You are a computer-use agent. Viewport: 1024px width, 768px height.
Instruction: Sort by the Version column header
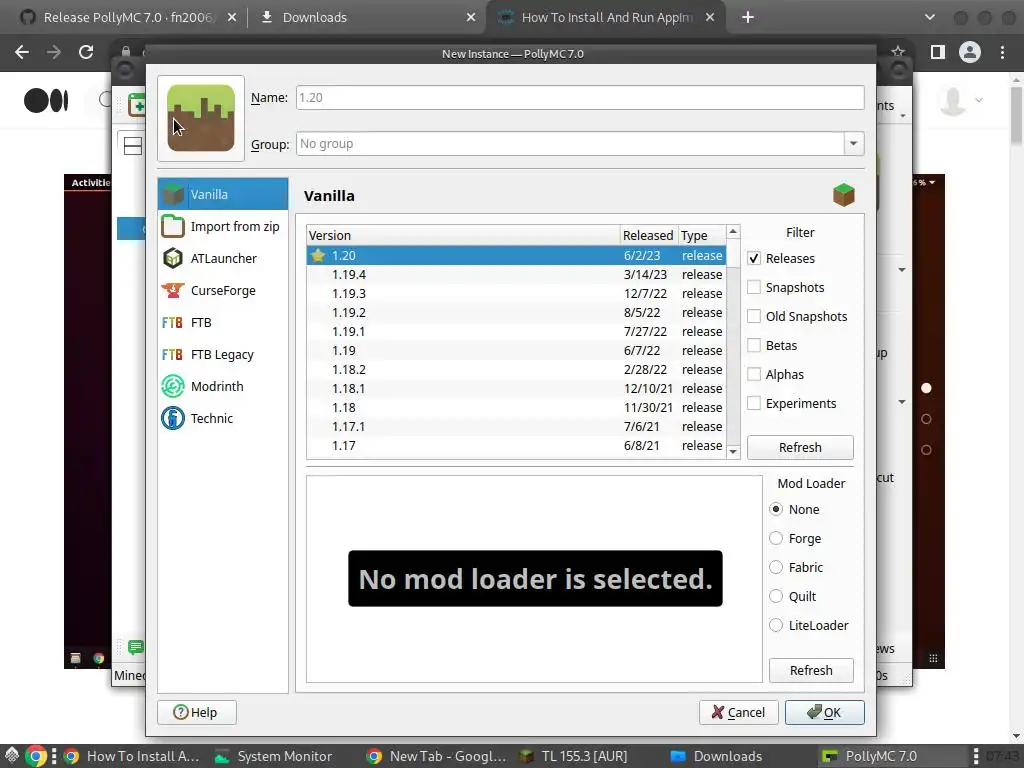(x=463, y=235)
